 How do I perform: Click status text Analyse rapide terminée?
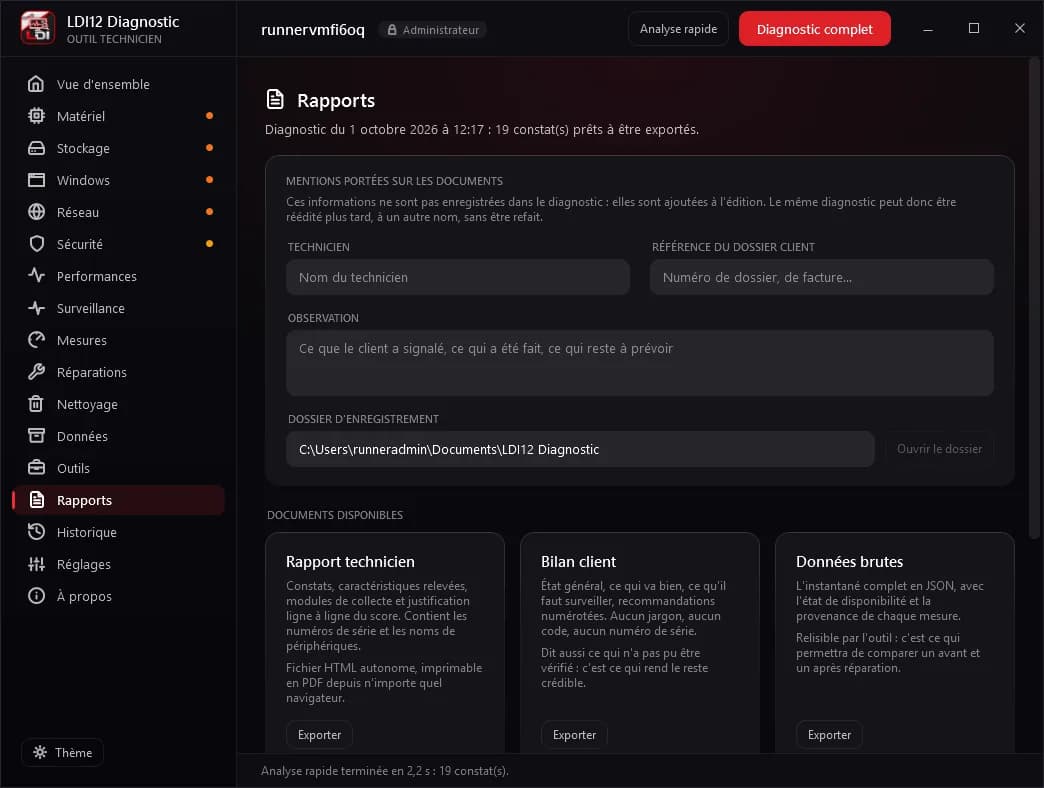pos(384,771)
